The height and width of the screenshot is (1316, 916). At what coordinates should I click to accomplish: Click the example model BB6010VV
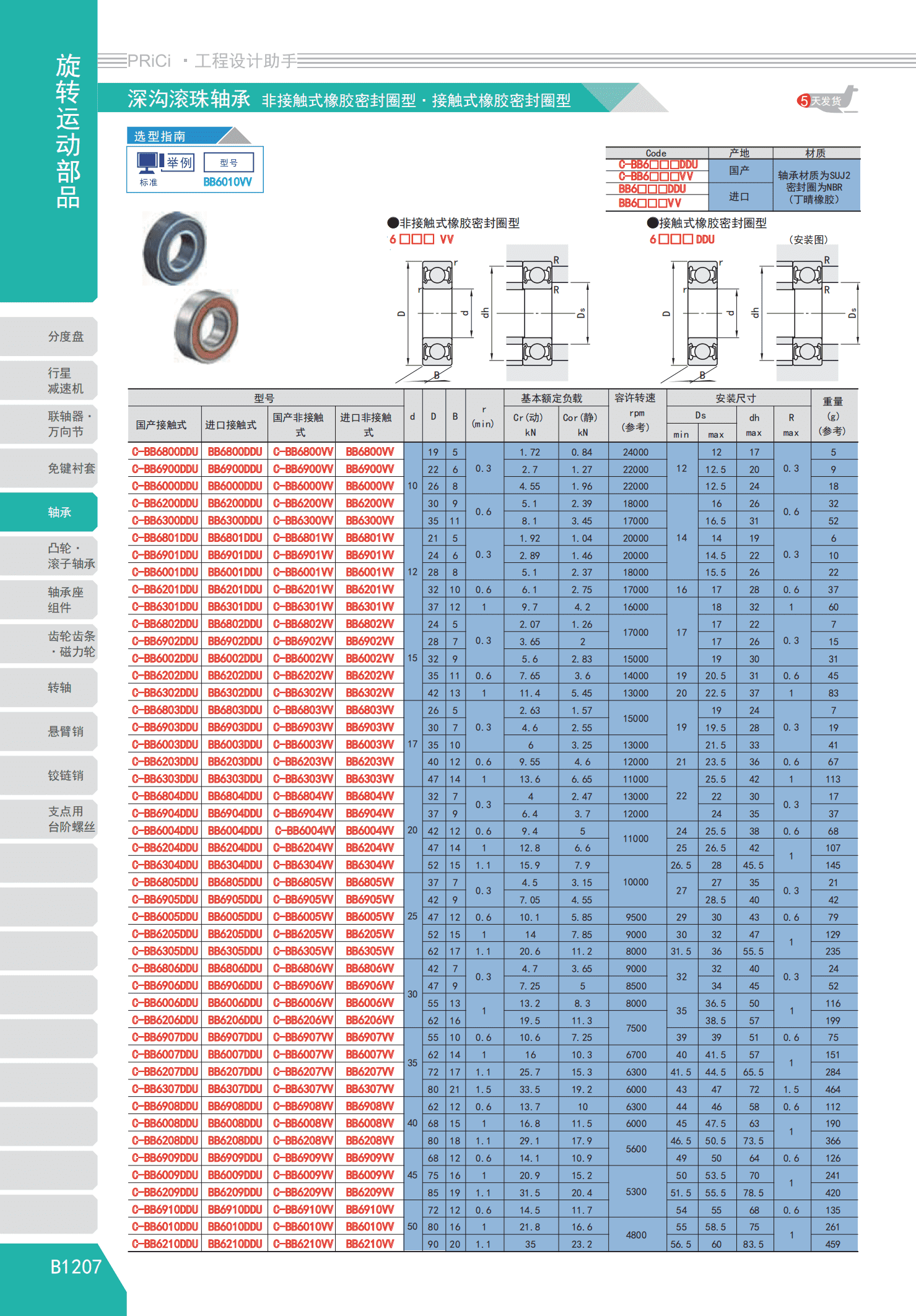click(227, 182)
